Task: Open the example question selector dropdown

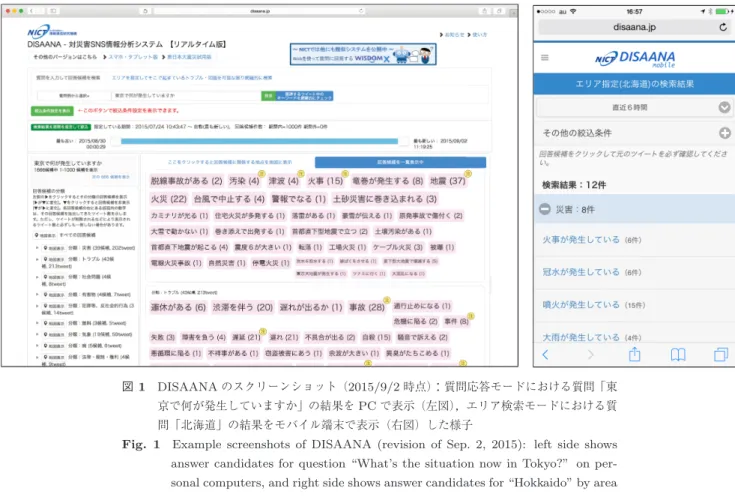Action: [x=74, y=96]
